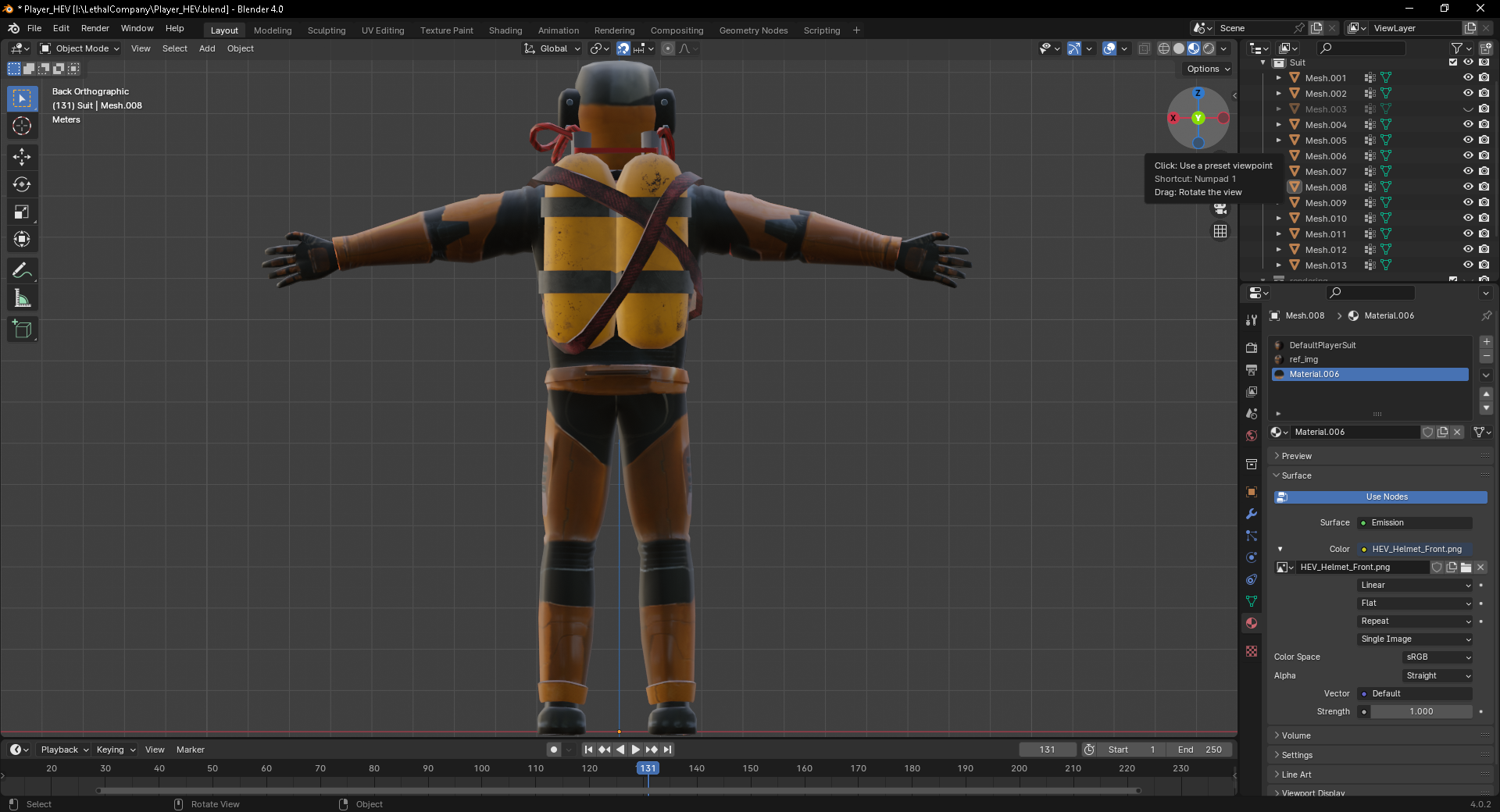Screen dimensions: 1500x812
Task: Play the animation forward
Action: tap(636, 750)
